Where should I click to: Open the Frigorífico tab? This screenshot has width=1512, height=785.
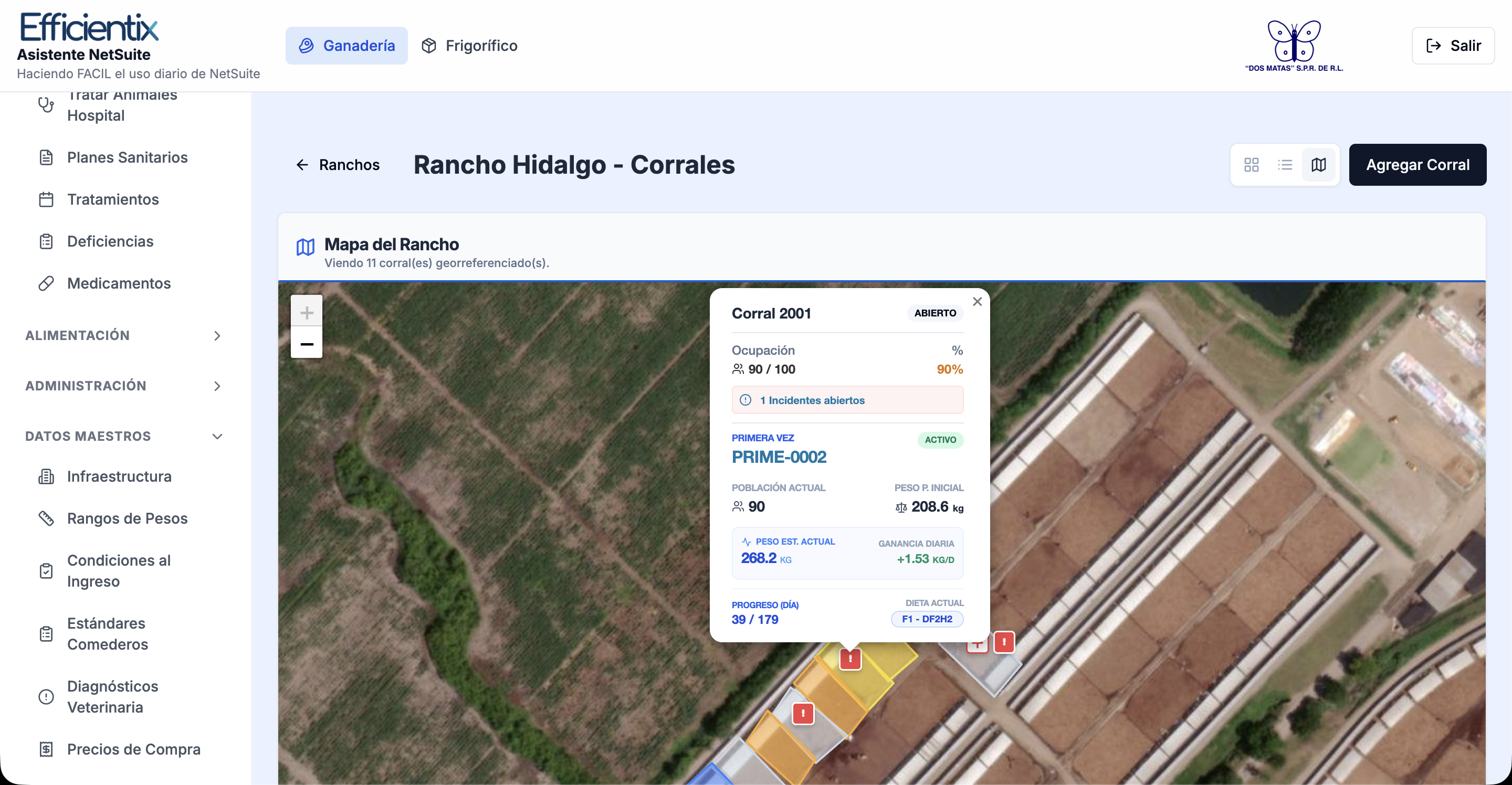[469, 46]
